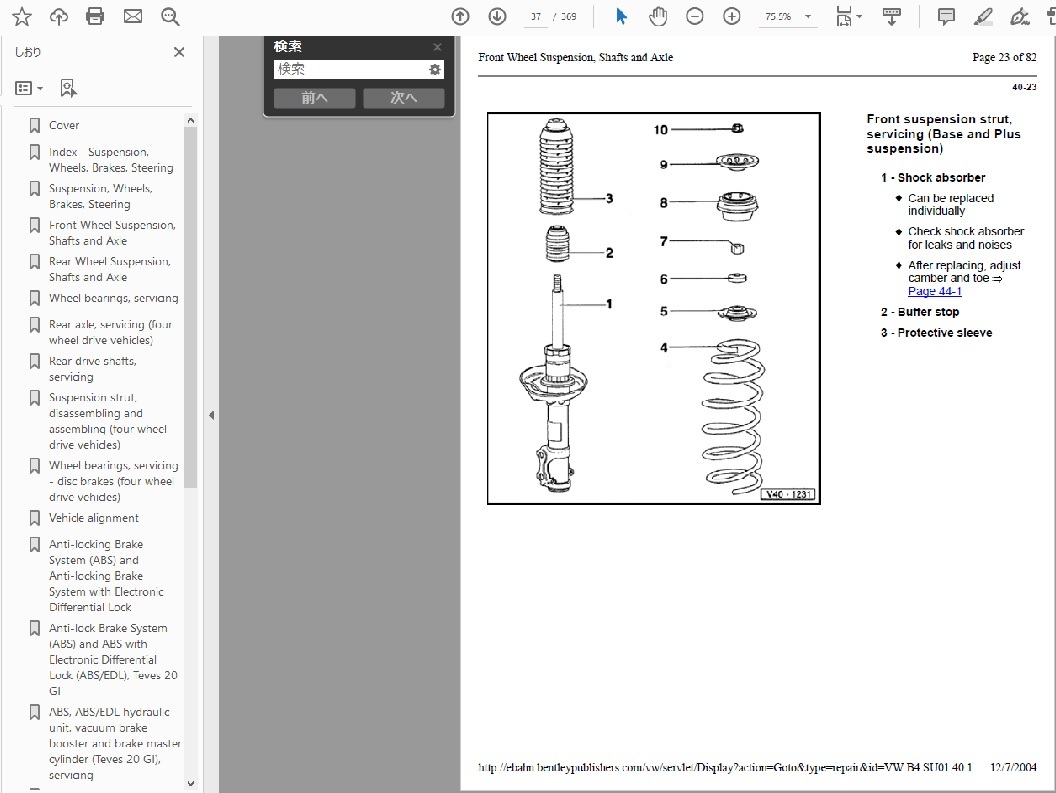
Task: Close the search popup
Action: click(x=437, y=46)
